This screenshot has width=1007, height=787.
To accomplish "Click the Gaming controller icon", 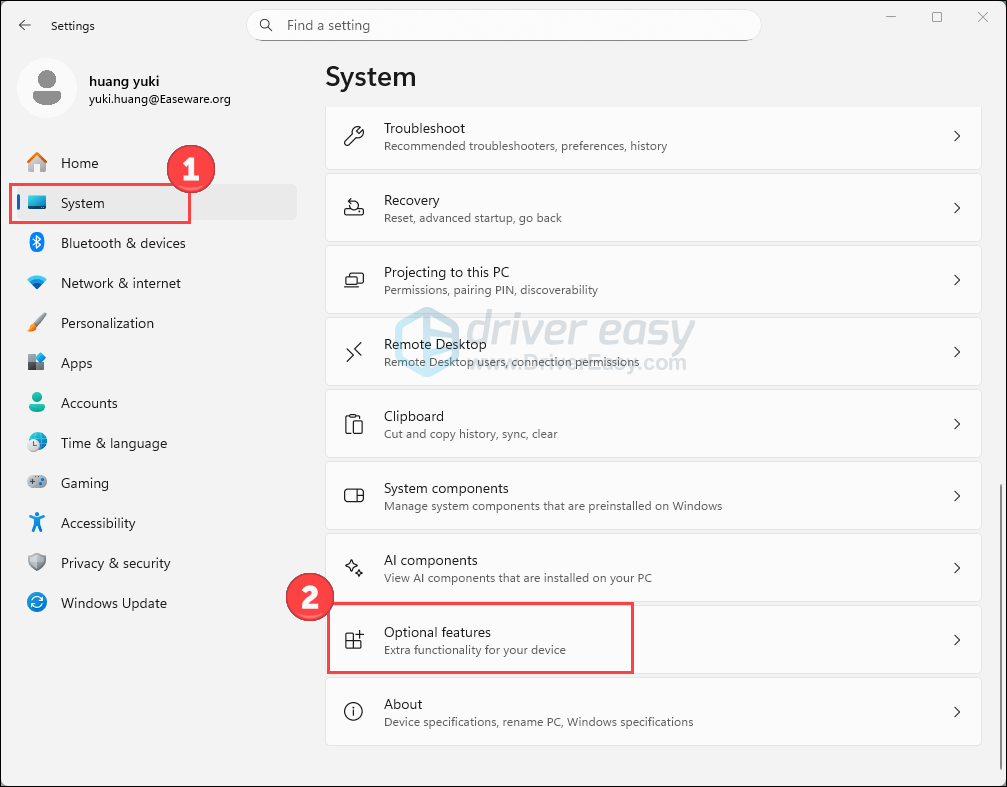I will tap(37, 483).
